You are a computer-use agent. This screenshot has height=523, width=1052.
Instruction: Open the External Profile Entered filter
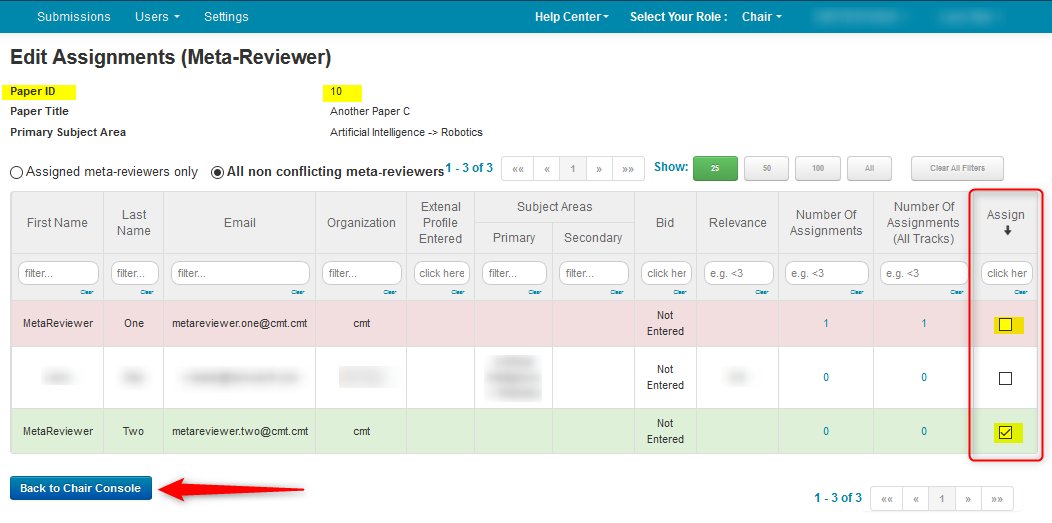[x=441, y=273]
